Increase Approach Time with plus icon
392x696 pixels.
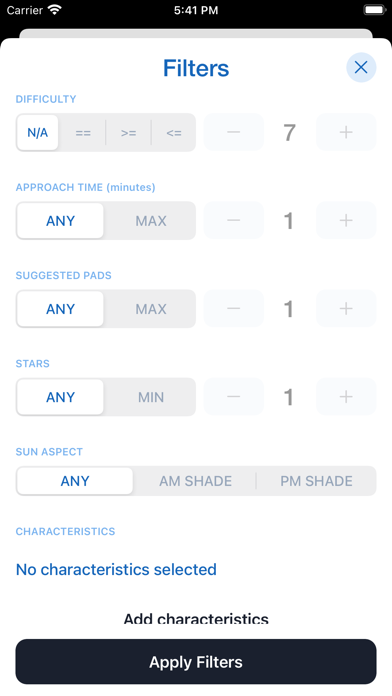tap(346, 221)
